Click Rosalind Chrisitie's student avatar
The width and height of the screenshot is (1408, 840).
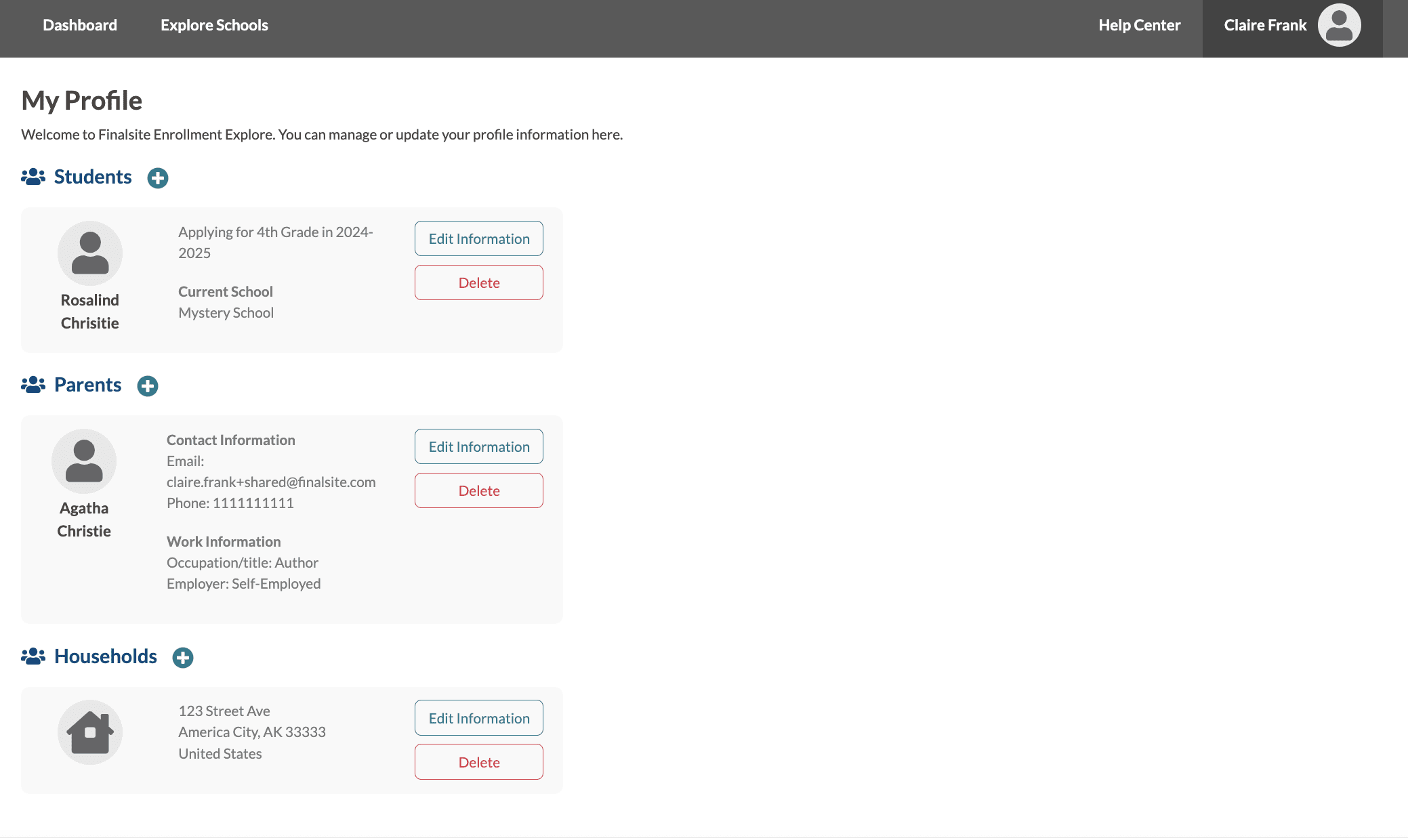coord(90,253)
